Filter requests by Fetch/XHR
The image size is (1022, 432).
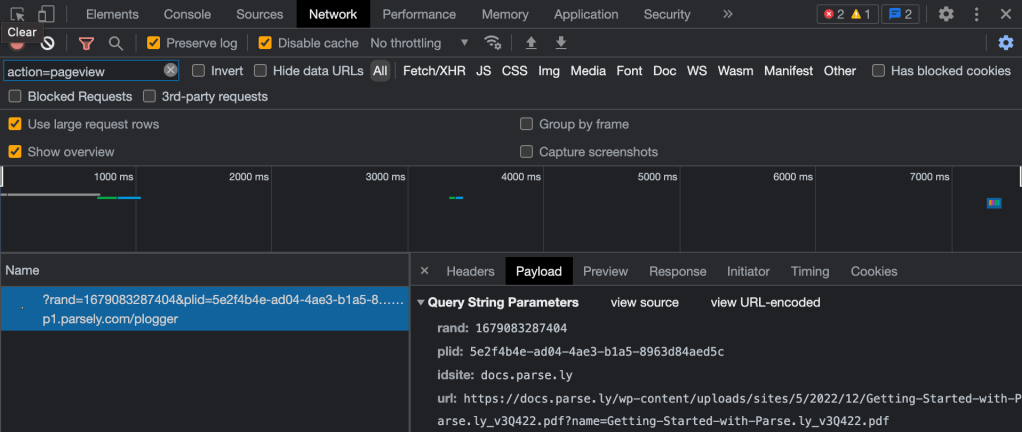434,70
